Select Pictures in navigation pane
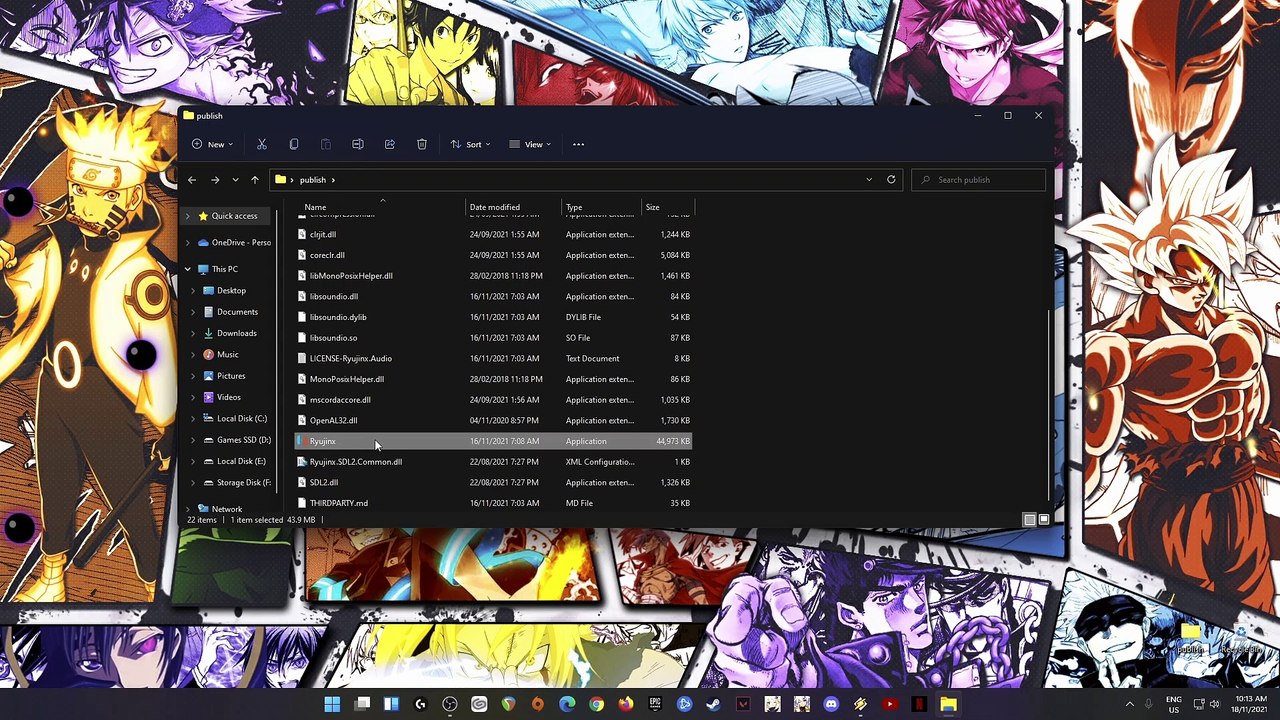The image size is (1280, 720). (231, 376)
